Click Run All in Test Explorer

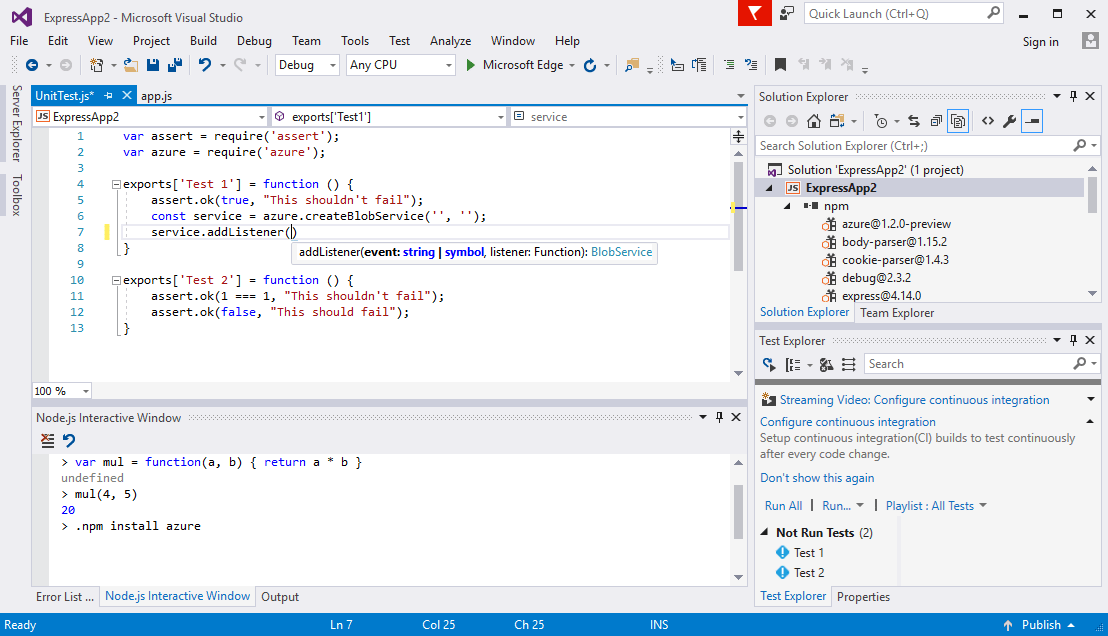(783, 505)
